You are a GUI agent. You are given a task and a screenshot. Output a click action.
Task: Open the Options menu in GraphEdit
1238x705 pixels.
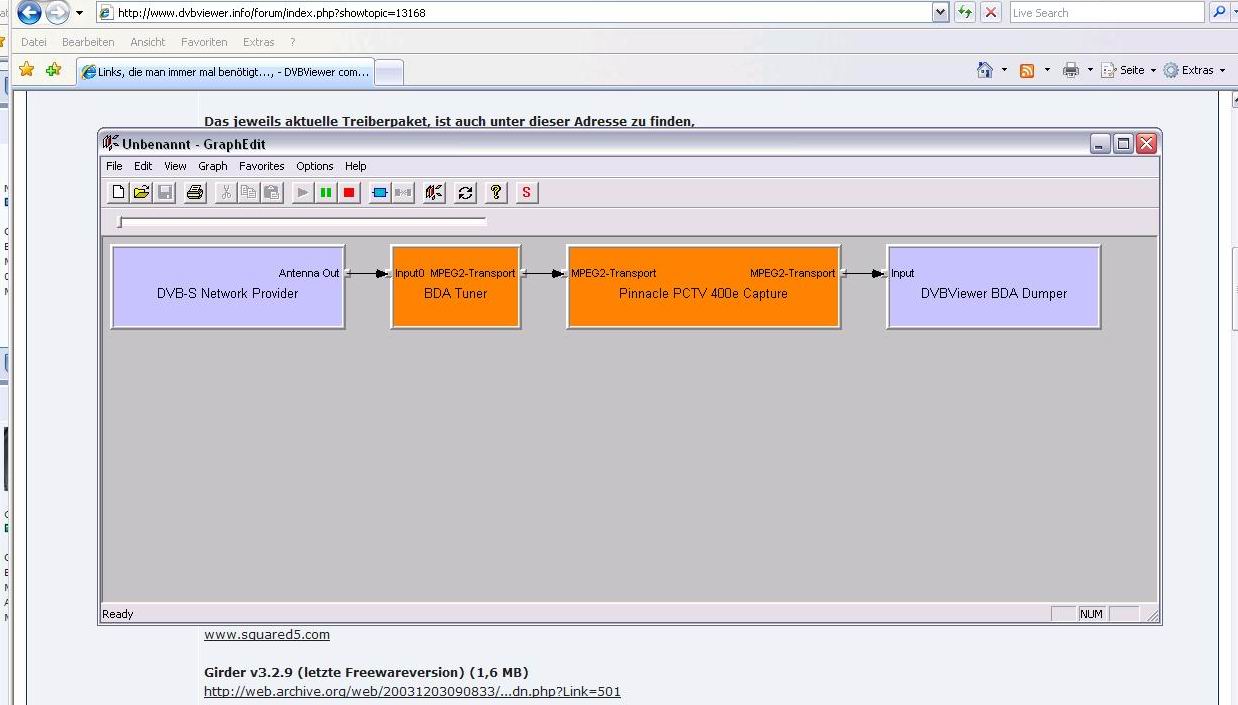(315, 166)
